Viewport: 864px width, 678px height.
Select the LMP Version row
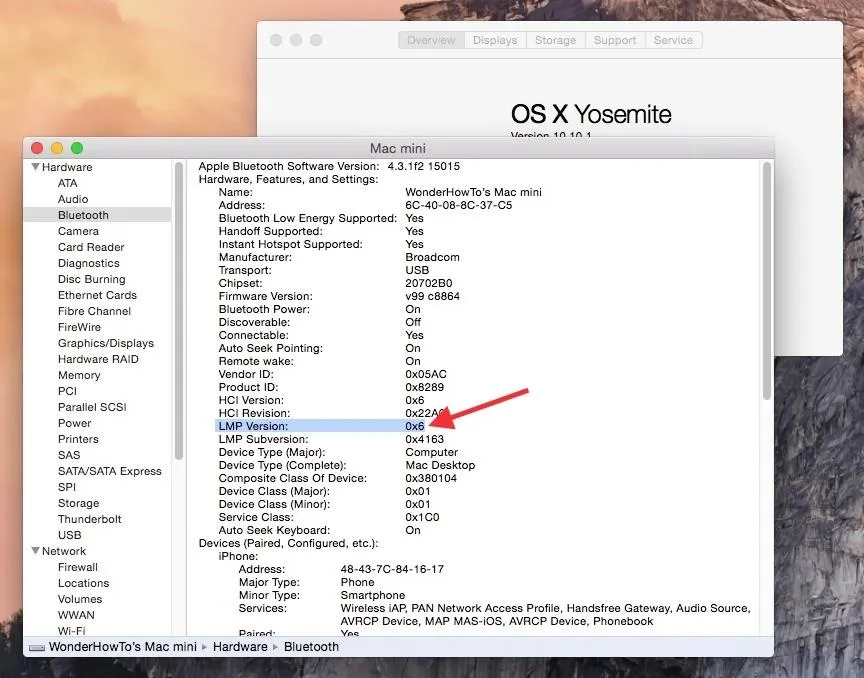click(x=320, y=426)
